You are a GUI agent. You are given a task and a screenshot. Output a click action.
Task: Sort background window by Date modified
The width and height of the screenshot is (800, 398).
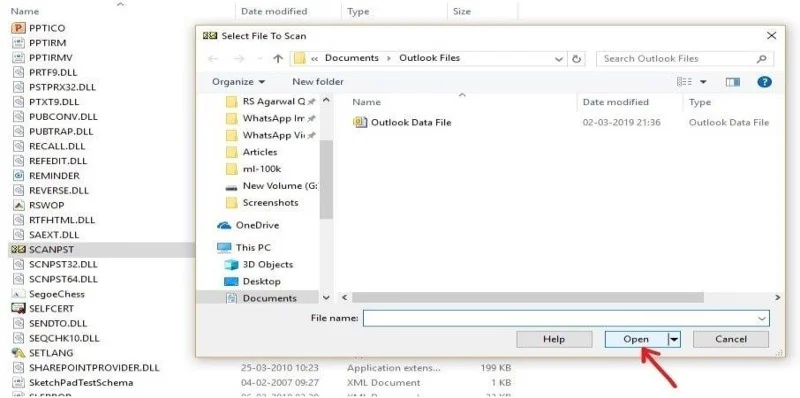pyautogui.click(x=274, y=11)
